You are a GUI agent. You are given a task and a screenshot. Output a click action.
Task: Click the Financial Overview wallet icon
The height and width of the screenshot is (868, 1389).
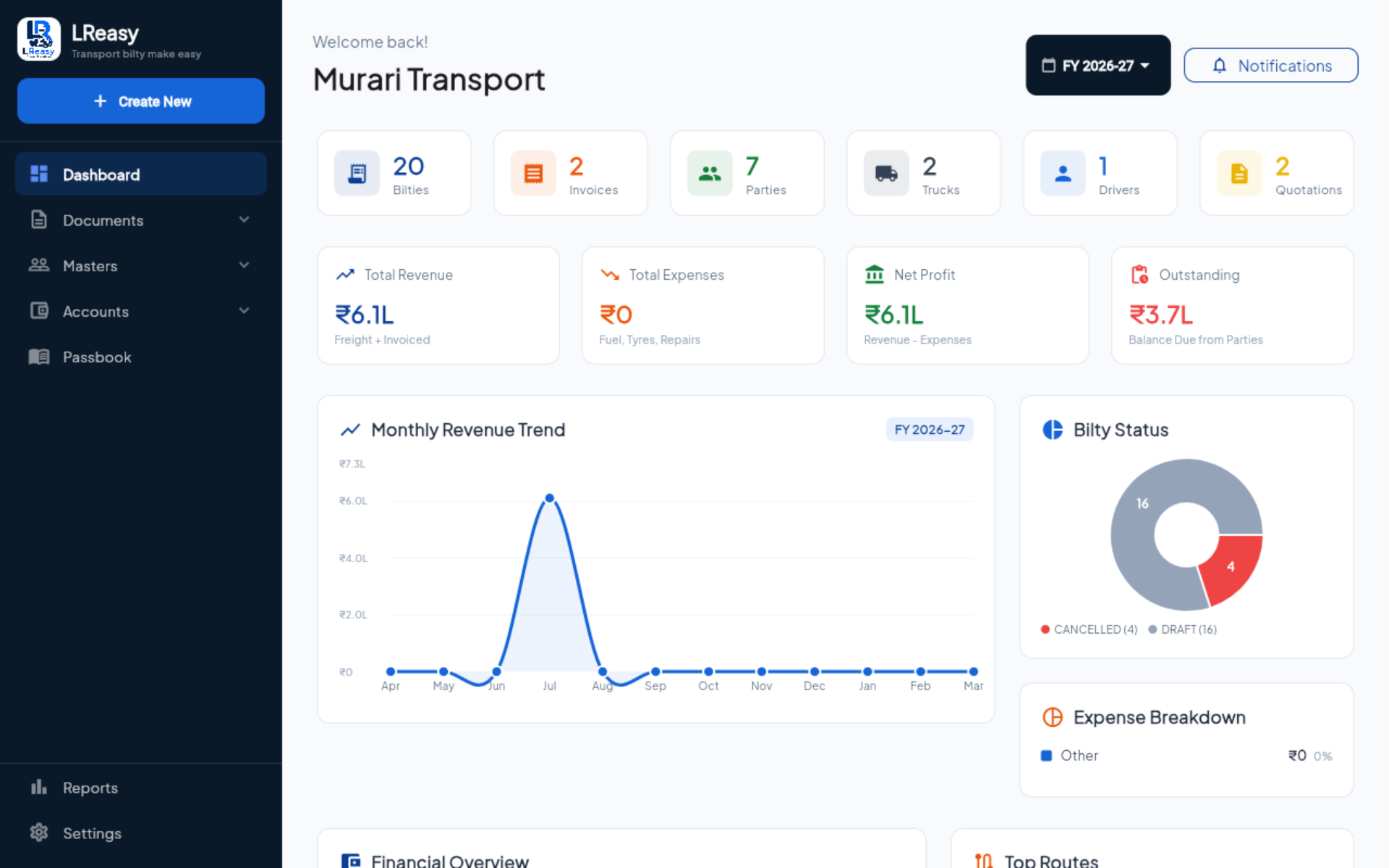pos(351,860)
